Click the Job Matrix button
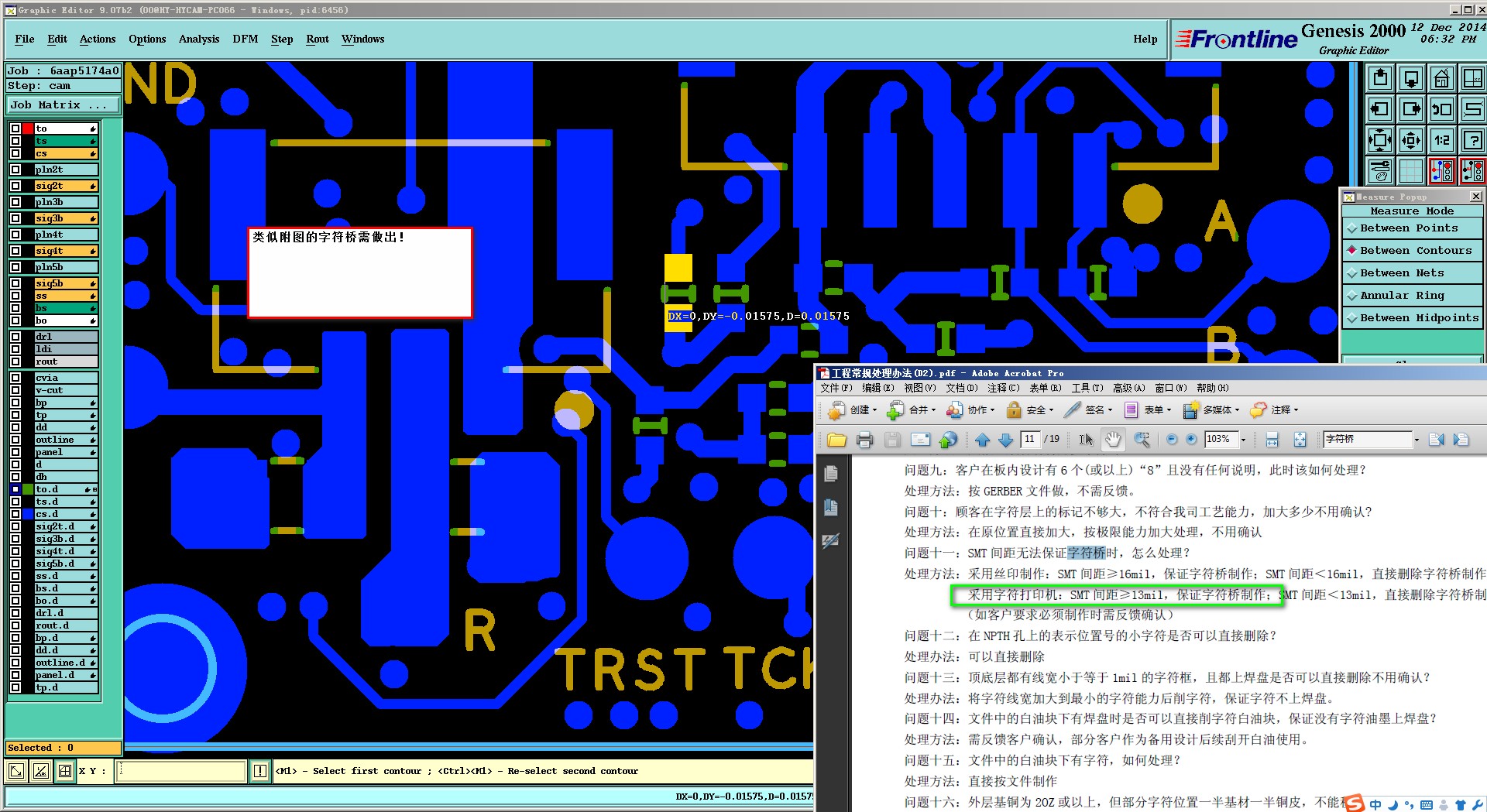The height and width of the screenshot is (812, 1487). [x=64, y=105]
